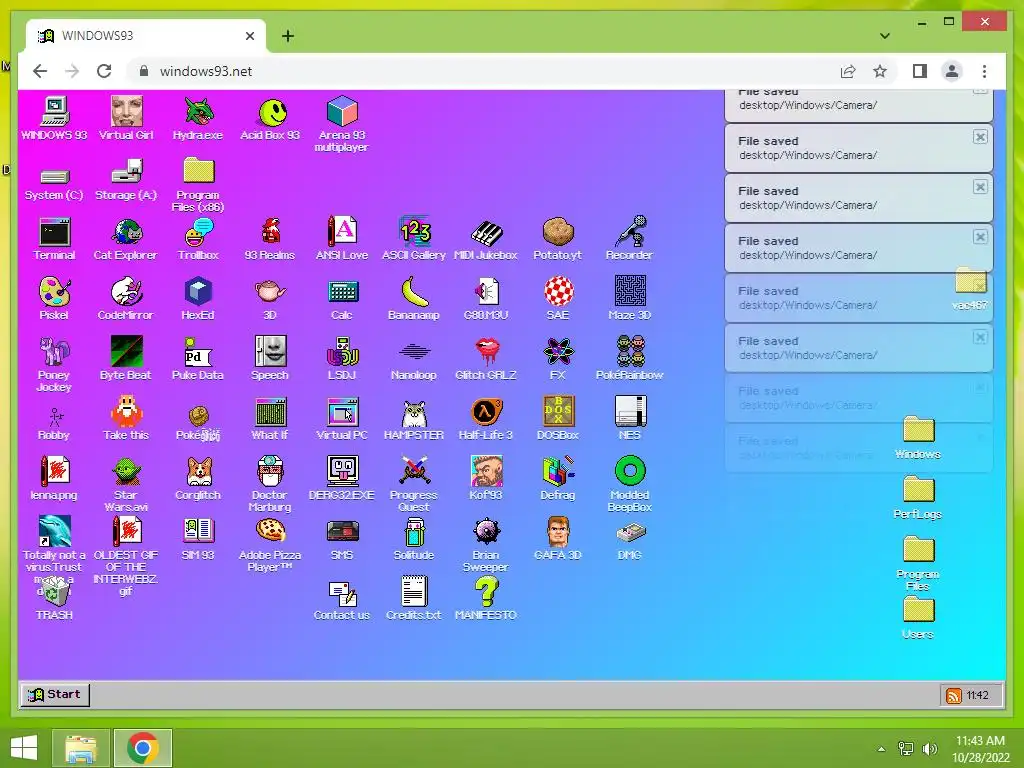Open a new Chrome tab
Screen dimensions: 1024x768
(288, 36)
